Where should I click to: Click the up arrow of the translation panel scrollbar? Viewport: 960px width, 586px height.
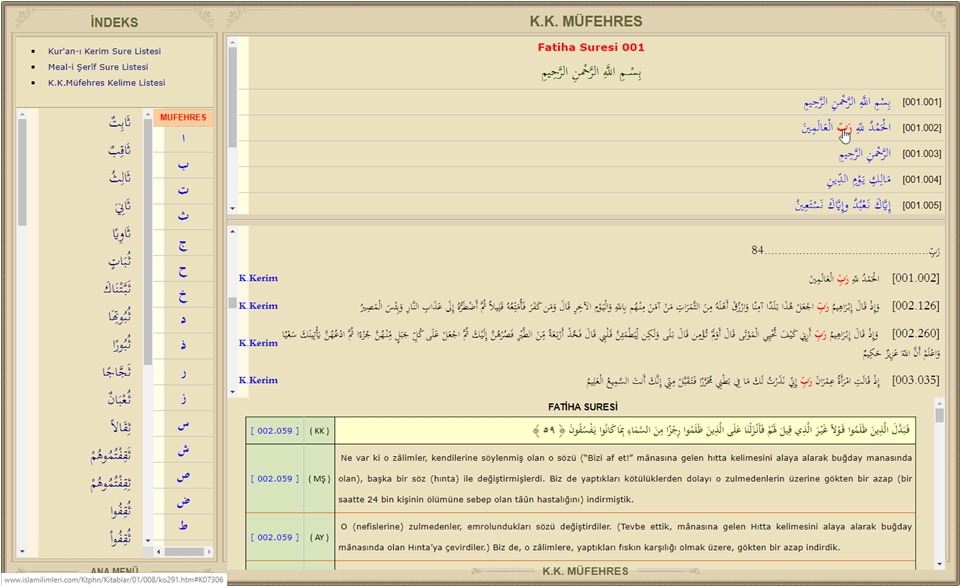940,403
